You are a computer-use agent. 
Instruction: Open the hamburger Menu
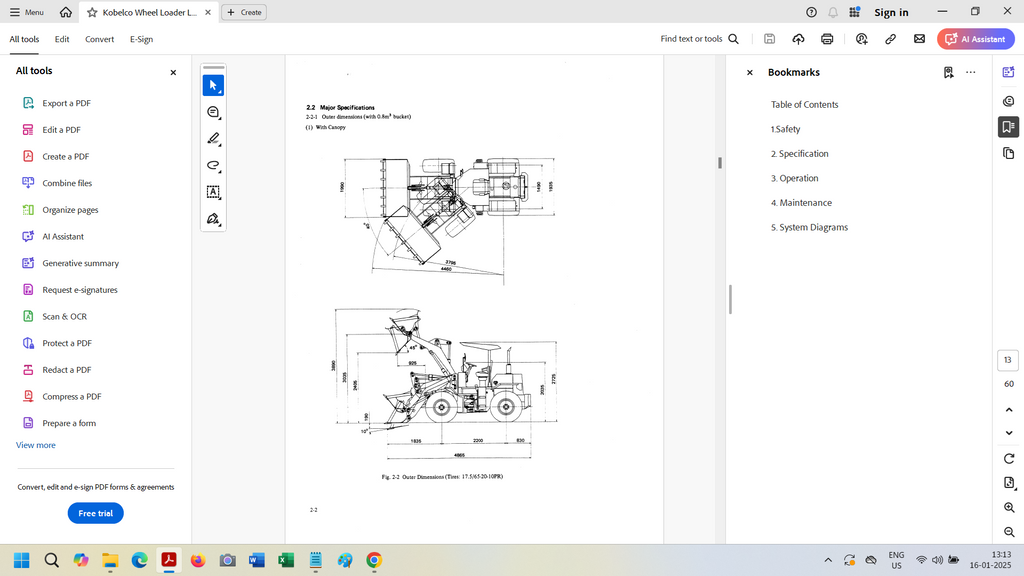27,12
